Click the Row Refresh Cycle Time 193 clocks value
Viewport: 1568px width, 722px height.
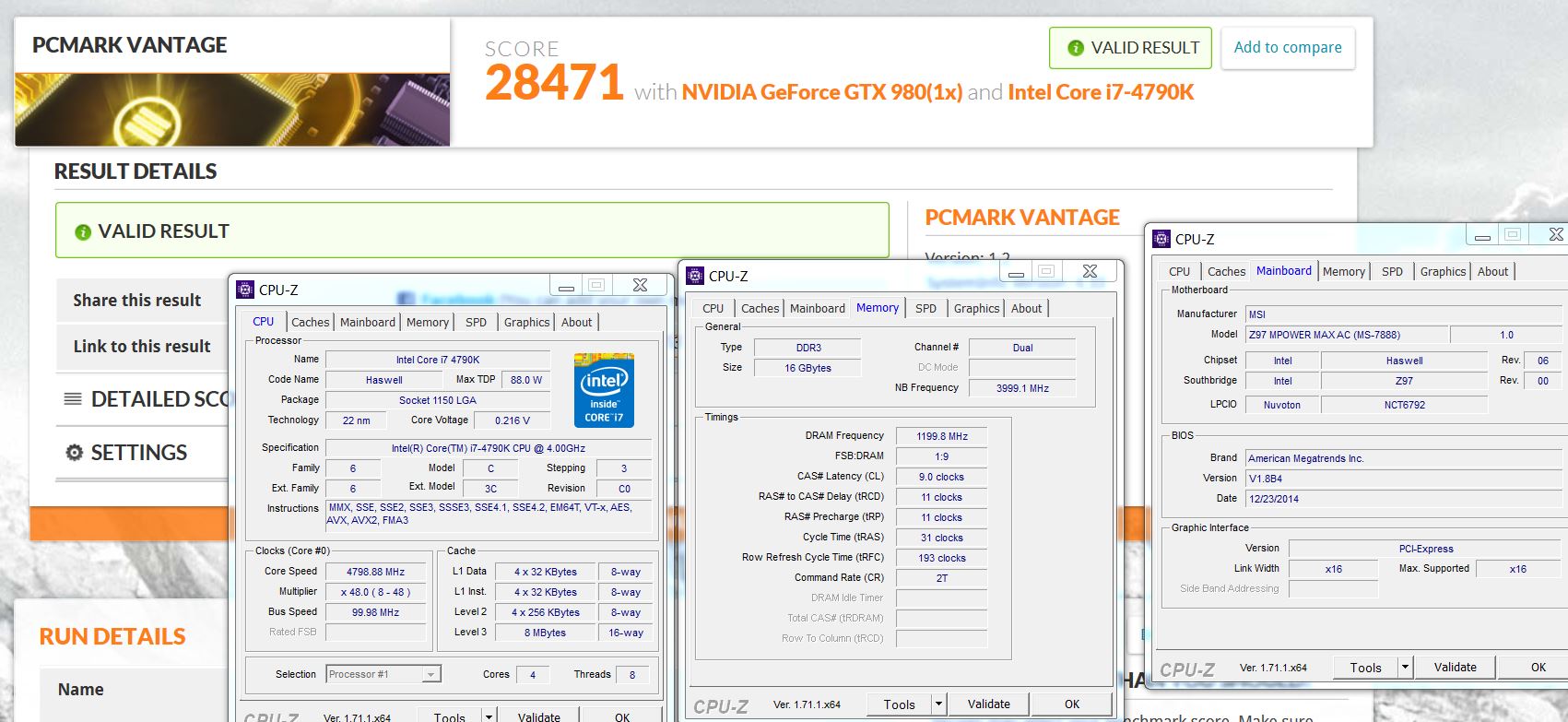point(941,558)
